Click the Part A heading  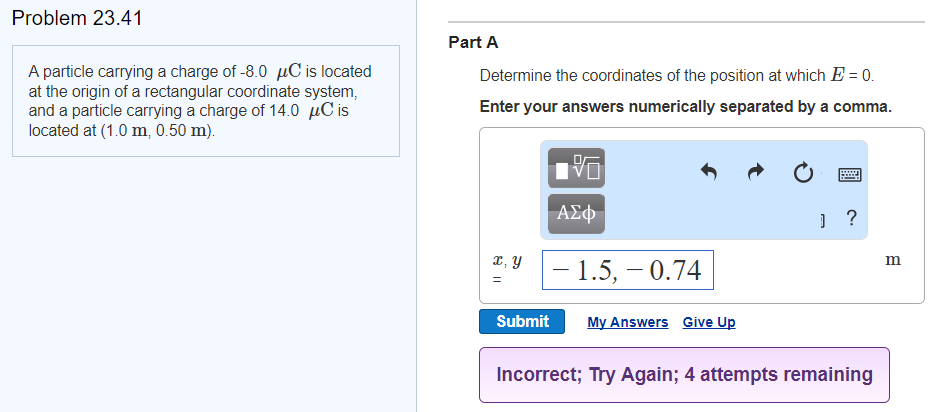point(473,42)
